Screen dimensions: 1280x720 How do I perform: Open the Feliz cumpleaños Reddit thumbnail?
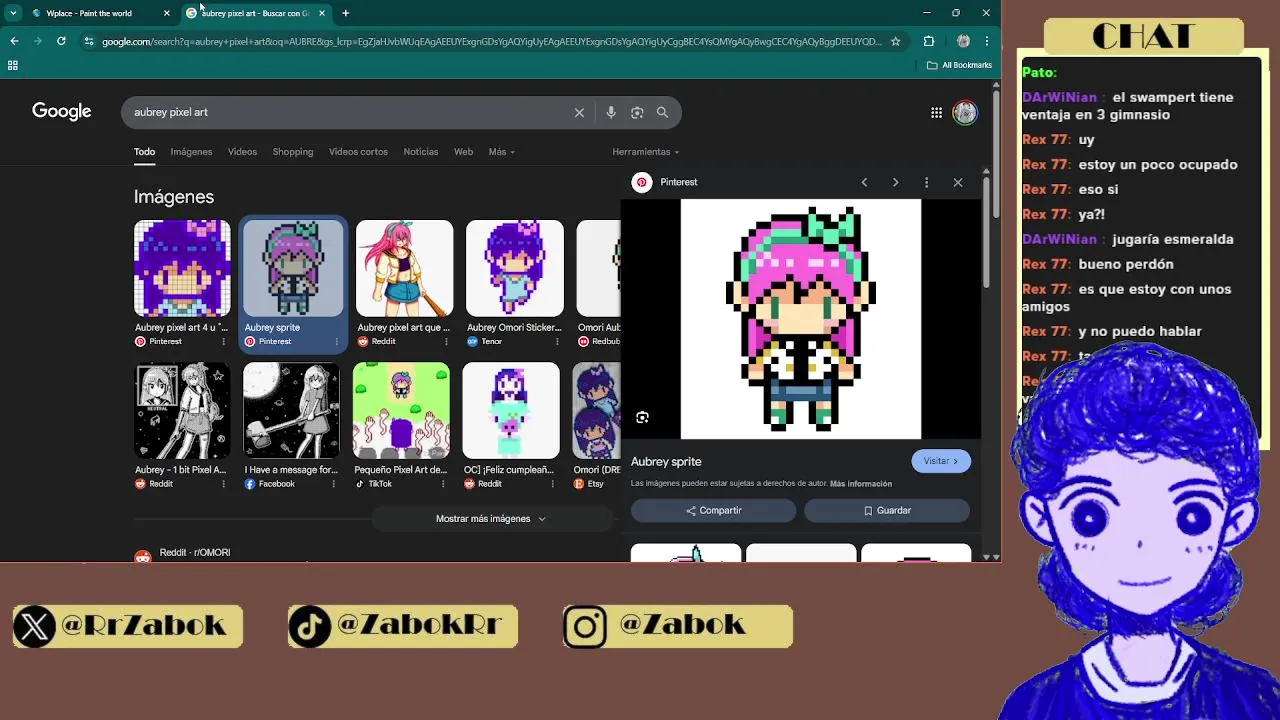click(x=511, y=411)
